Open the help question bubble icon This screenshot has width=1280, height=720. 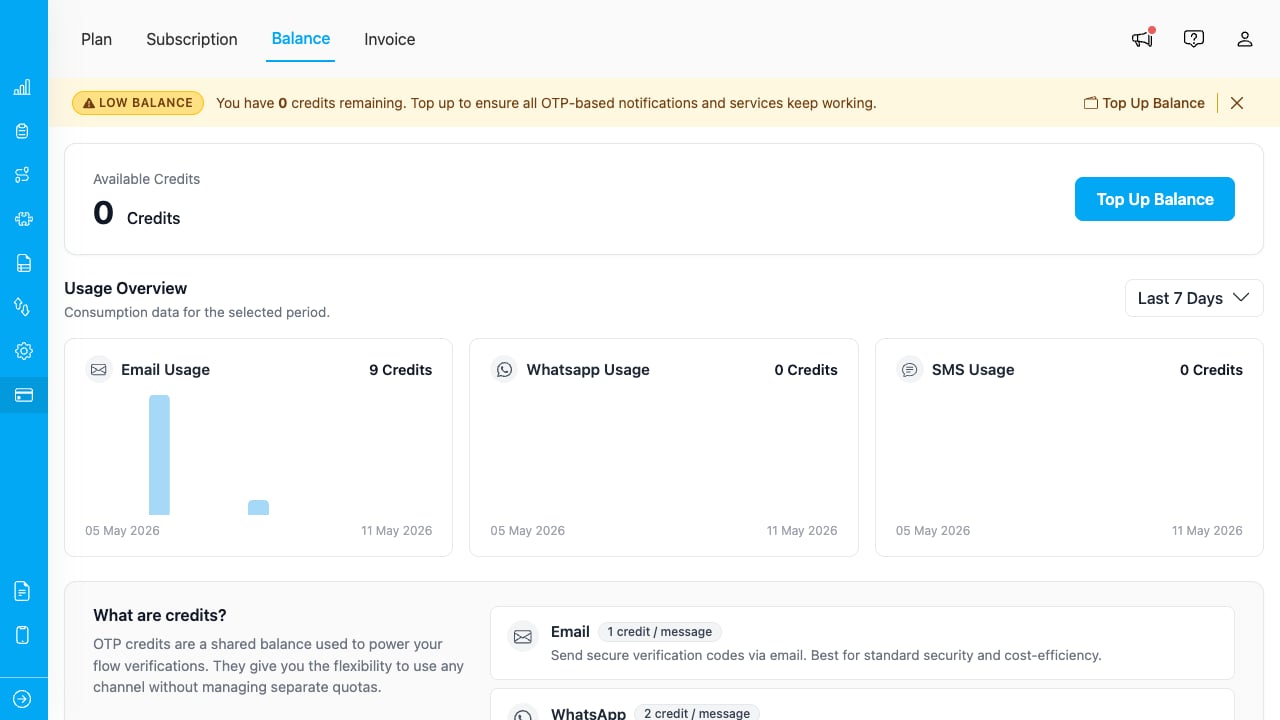[1193, 39]
